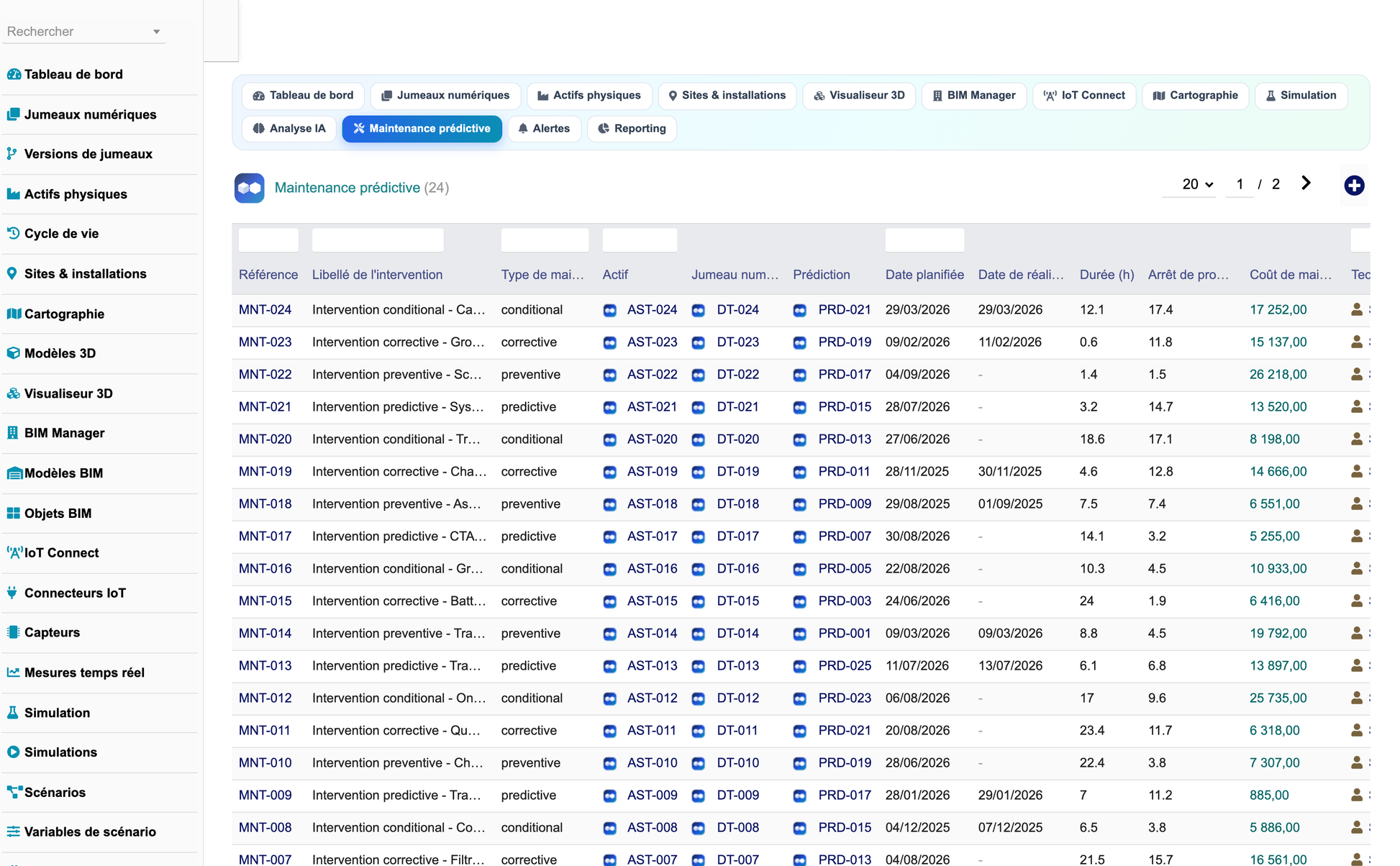Click the IoT Connect antenna icon in sidebar

[14, 552]
